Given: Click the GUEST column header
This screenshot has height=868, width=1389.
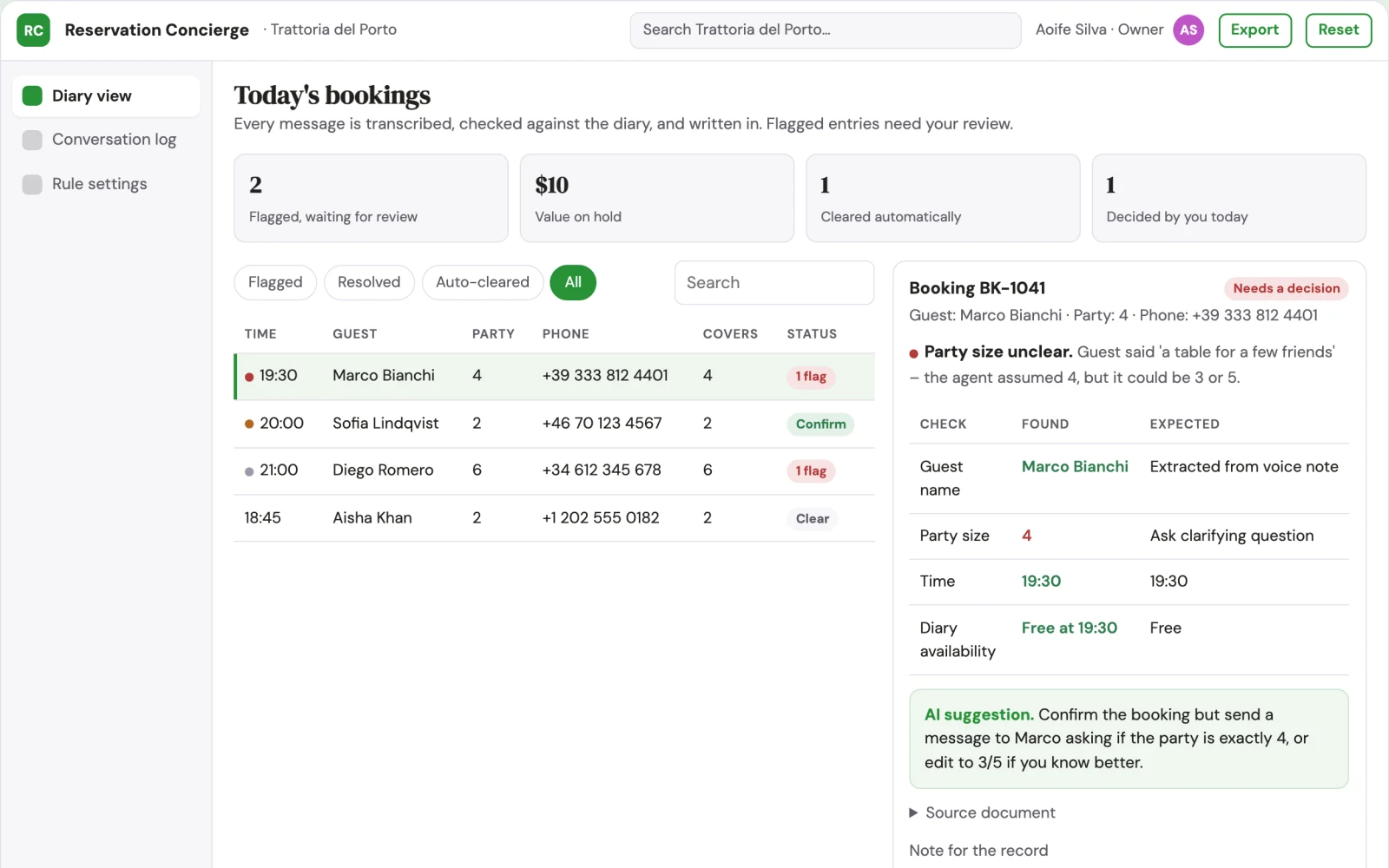Looking at the screenshot, I should (355, 334).
